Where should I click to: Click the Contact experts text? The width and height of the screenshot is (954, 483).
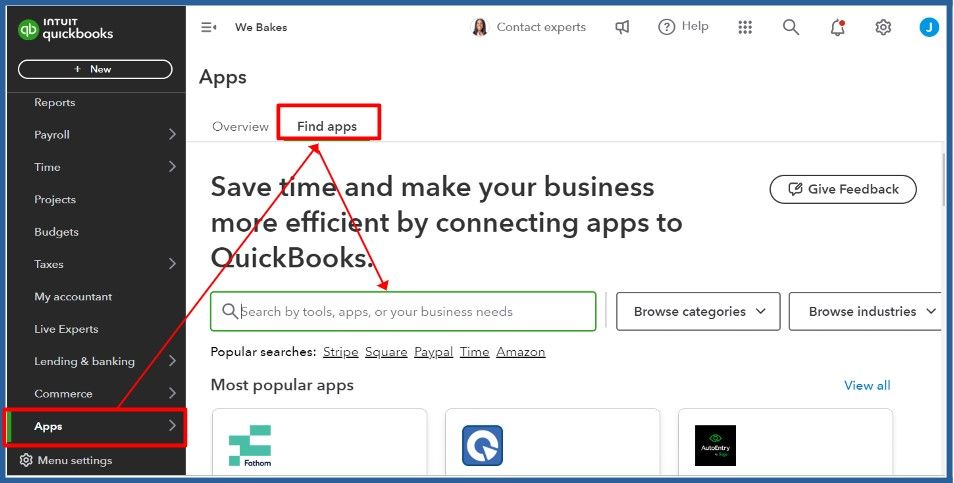click(x=541, y=27)
